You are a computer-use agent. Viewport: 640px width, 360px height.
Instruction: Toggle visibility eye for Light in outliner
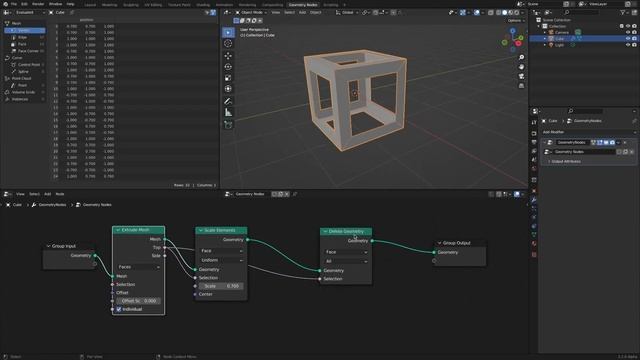pos(628,45)
